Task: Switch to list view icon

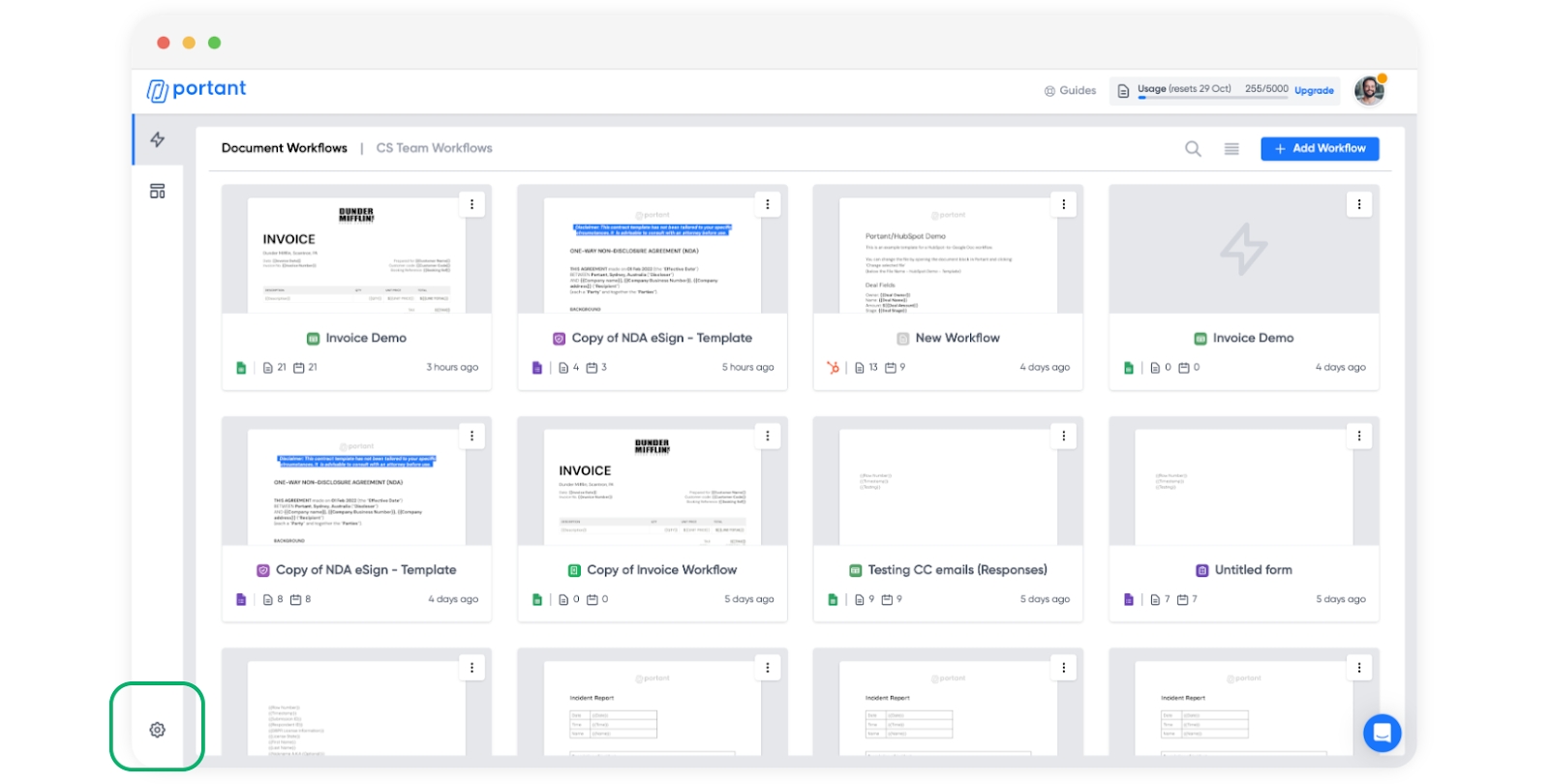Action: point(1231,148)
